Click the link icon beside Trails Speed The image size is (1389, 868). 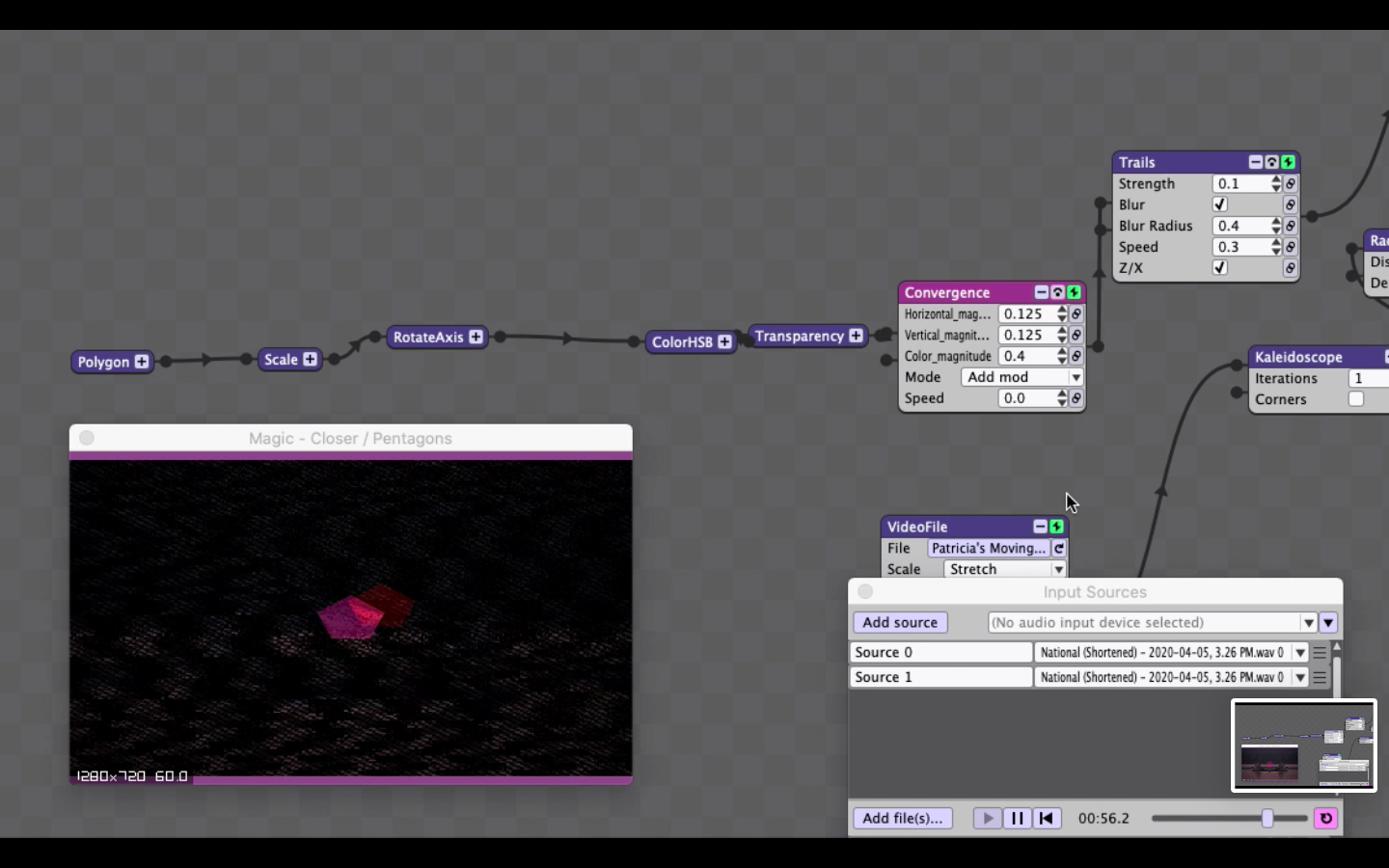click(x=1291, y=247)
